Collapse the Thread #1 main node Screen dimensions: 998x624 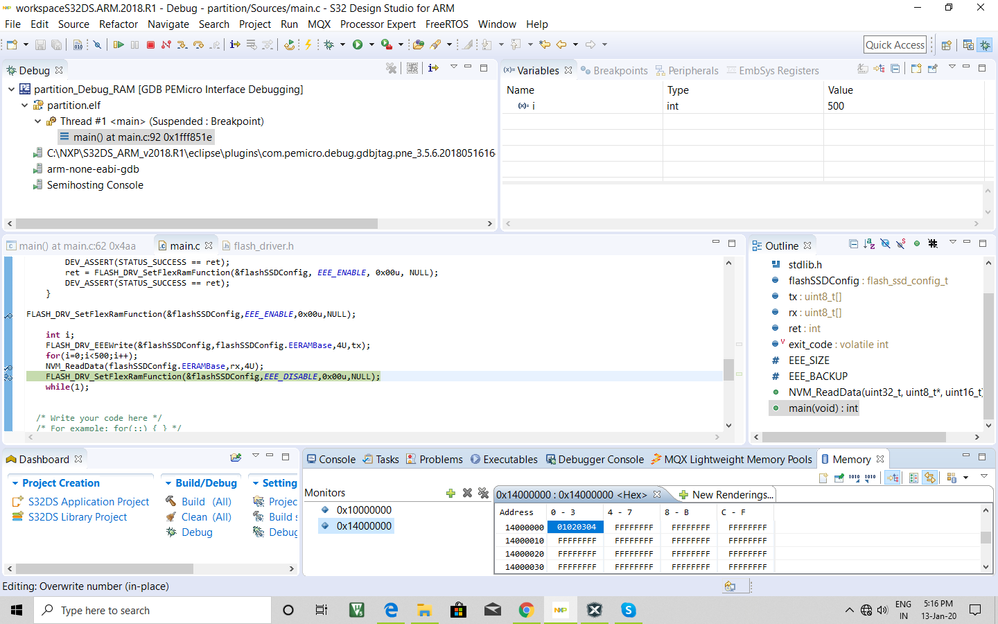pos(38,121)
